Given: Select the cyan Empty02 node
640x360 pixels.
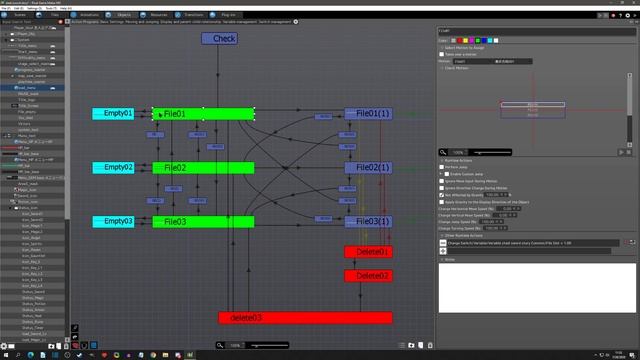Looking at the screenshot, I should [113, 167].
